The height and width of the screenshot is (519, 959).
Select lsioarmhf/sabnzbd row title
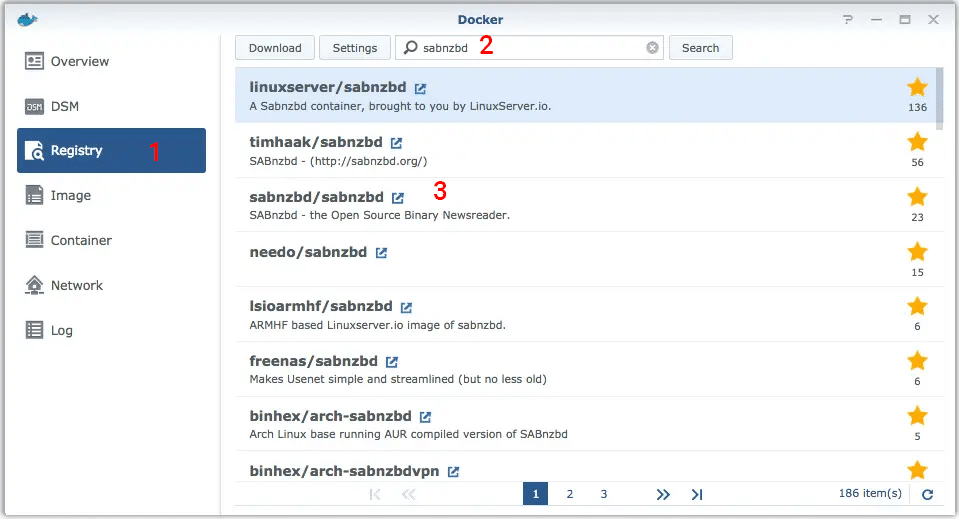pyautogui.click(x=321, y=306)
